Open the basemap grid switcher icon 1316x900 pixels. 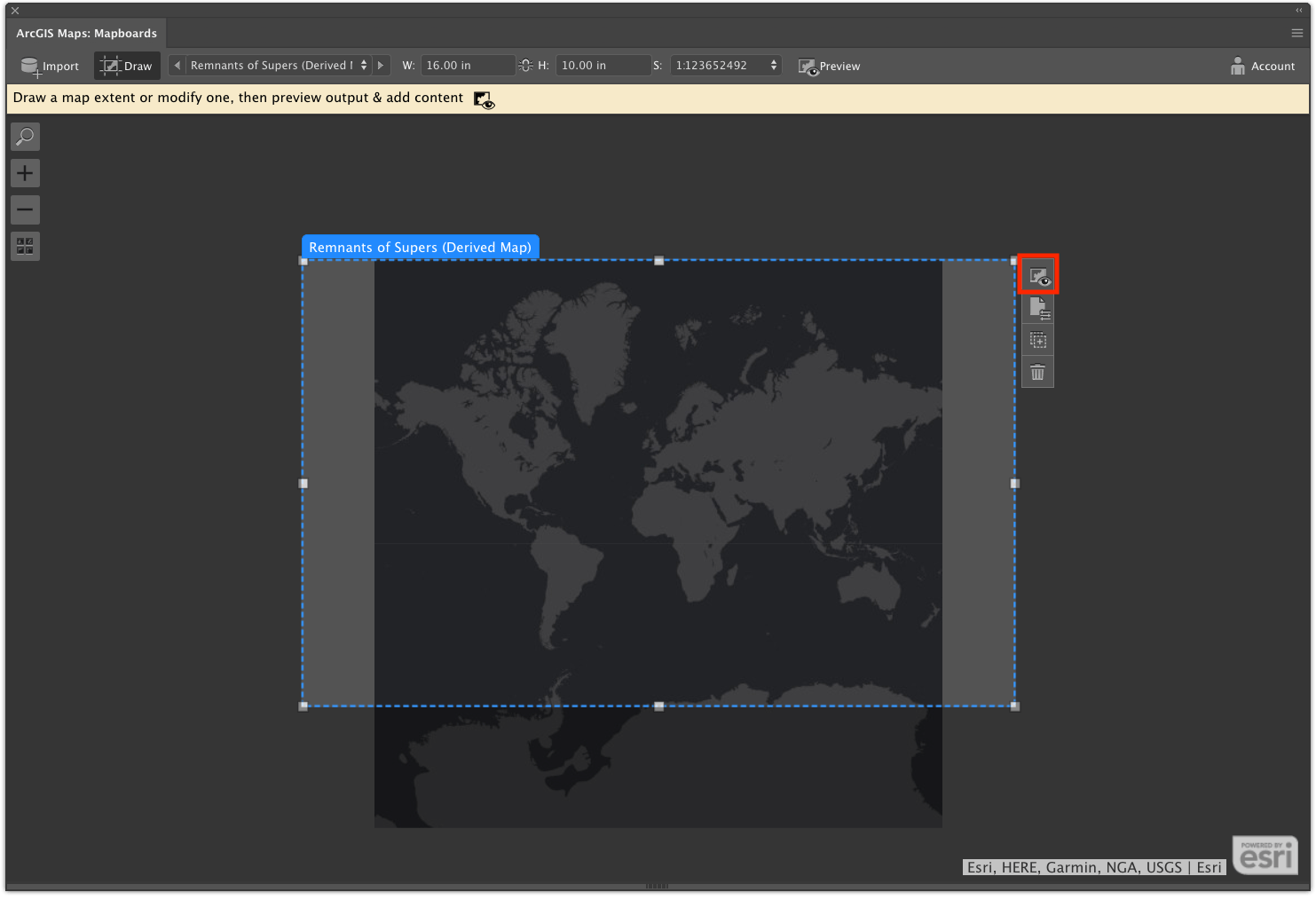(25, 246)
